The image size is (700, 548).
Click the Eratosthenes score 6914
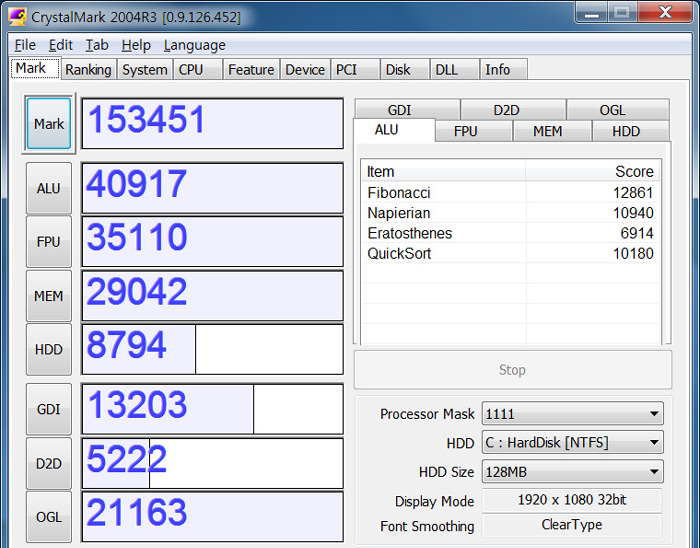coord(637,233)
